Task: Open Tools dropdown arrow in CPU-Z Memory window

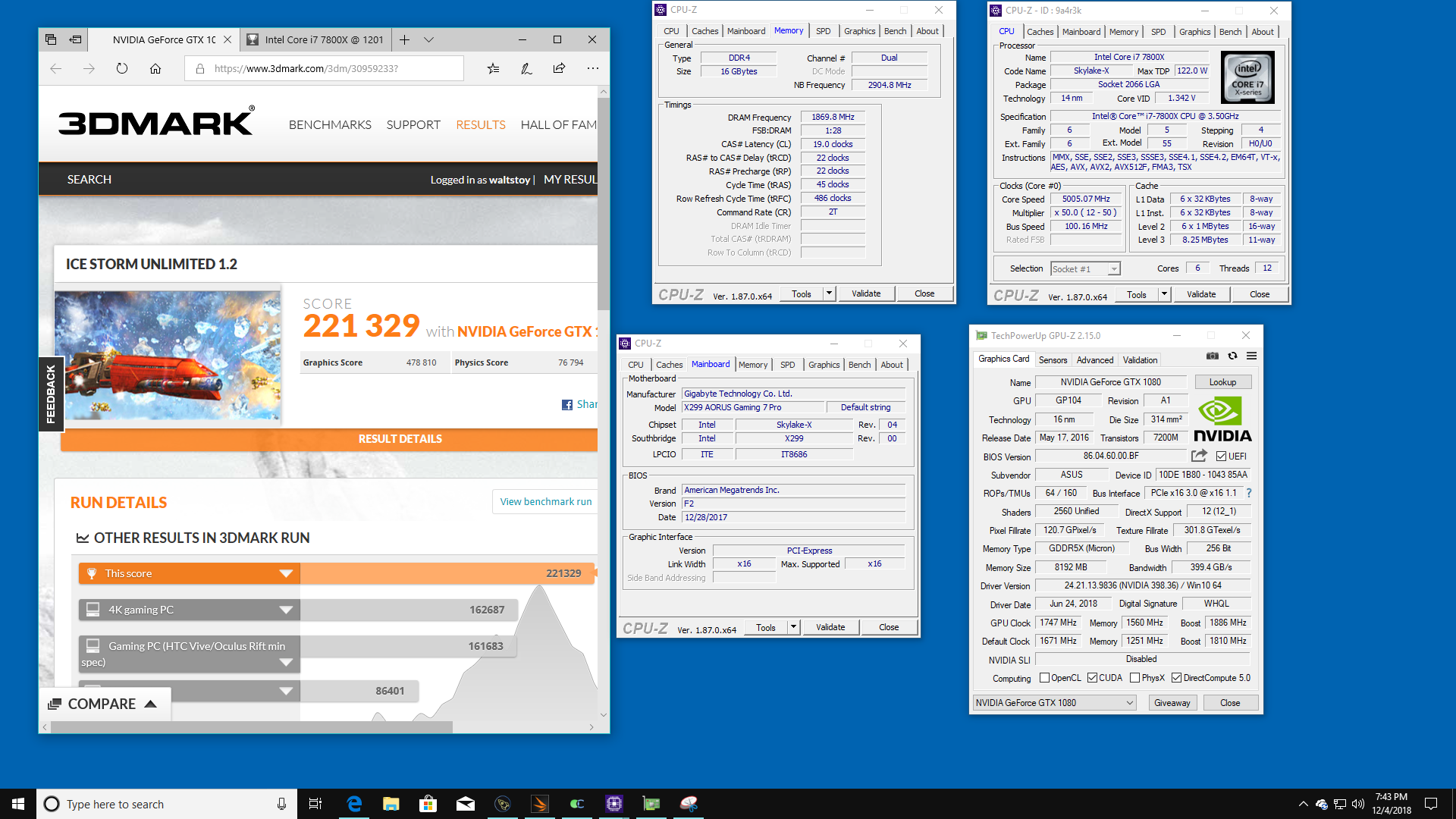Action: [x=829, y=293]
